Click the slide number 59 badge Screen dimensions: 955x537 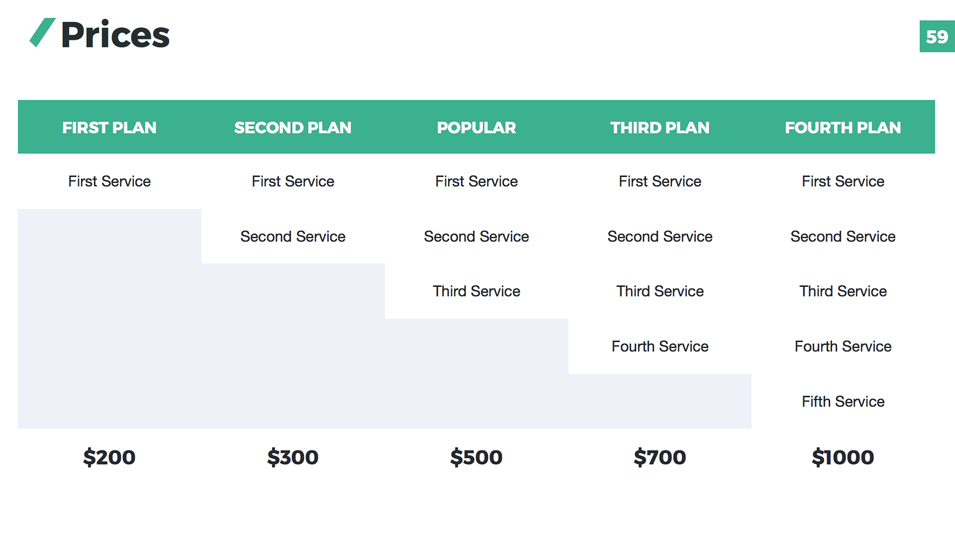click(936, 37)
